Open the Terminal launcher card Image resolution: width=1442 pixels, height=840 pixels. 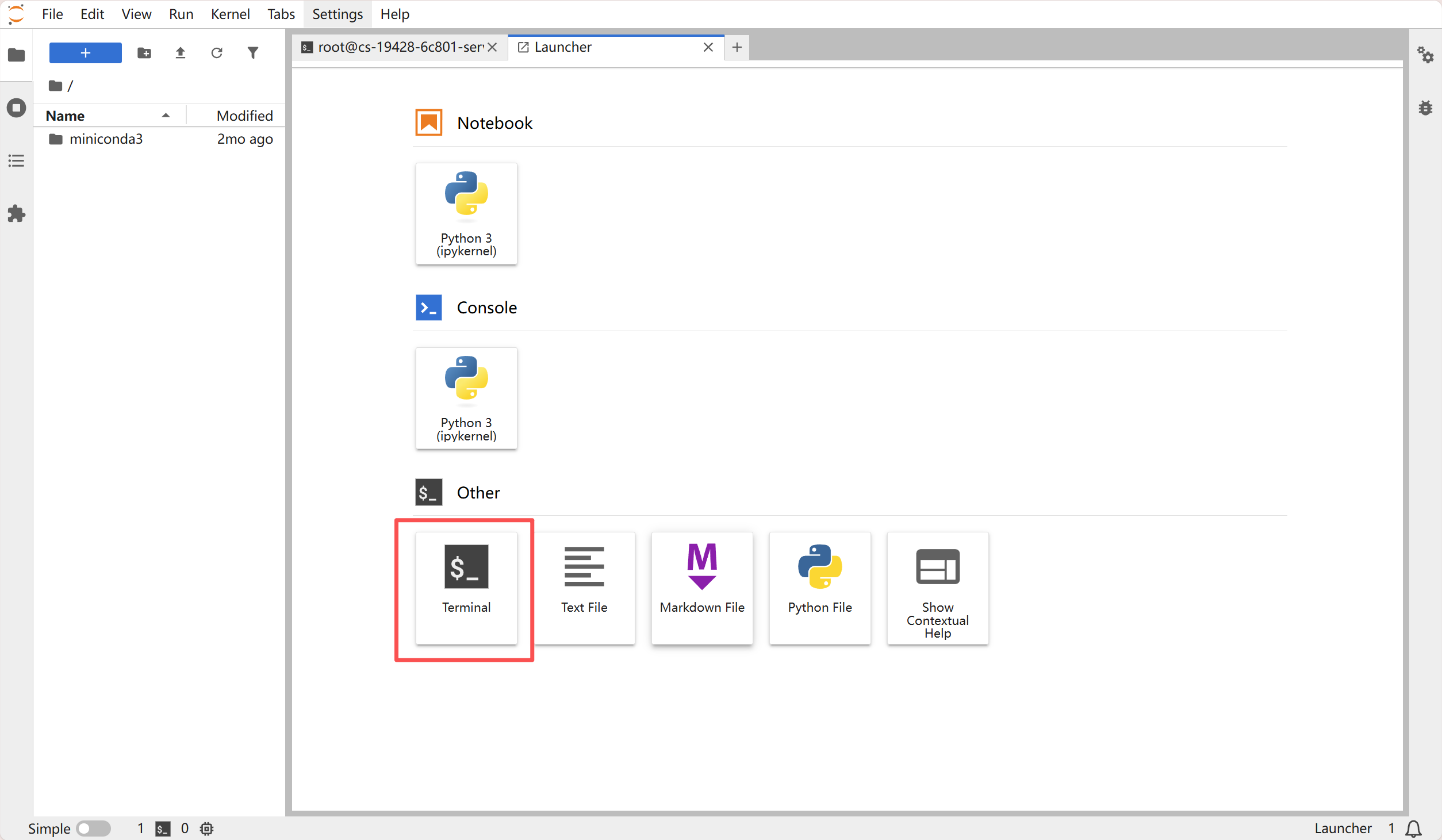[466, 586]
